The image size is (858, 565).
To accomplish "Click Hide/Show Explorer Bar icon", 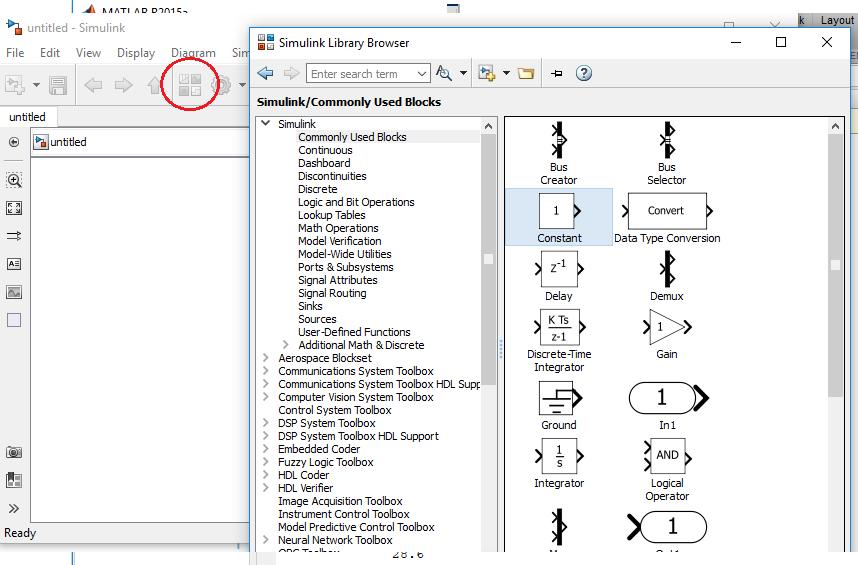I will [x=14, y=142].
